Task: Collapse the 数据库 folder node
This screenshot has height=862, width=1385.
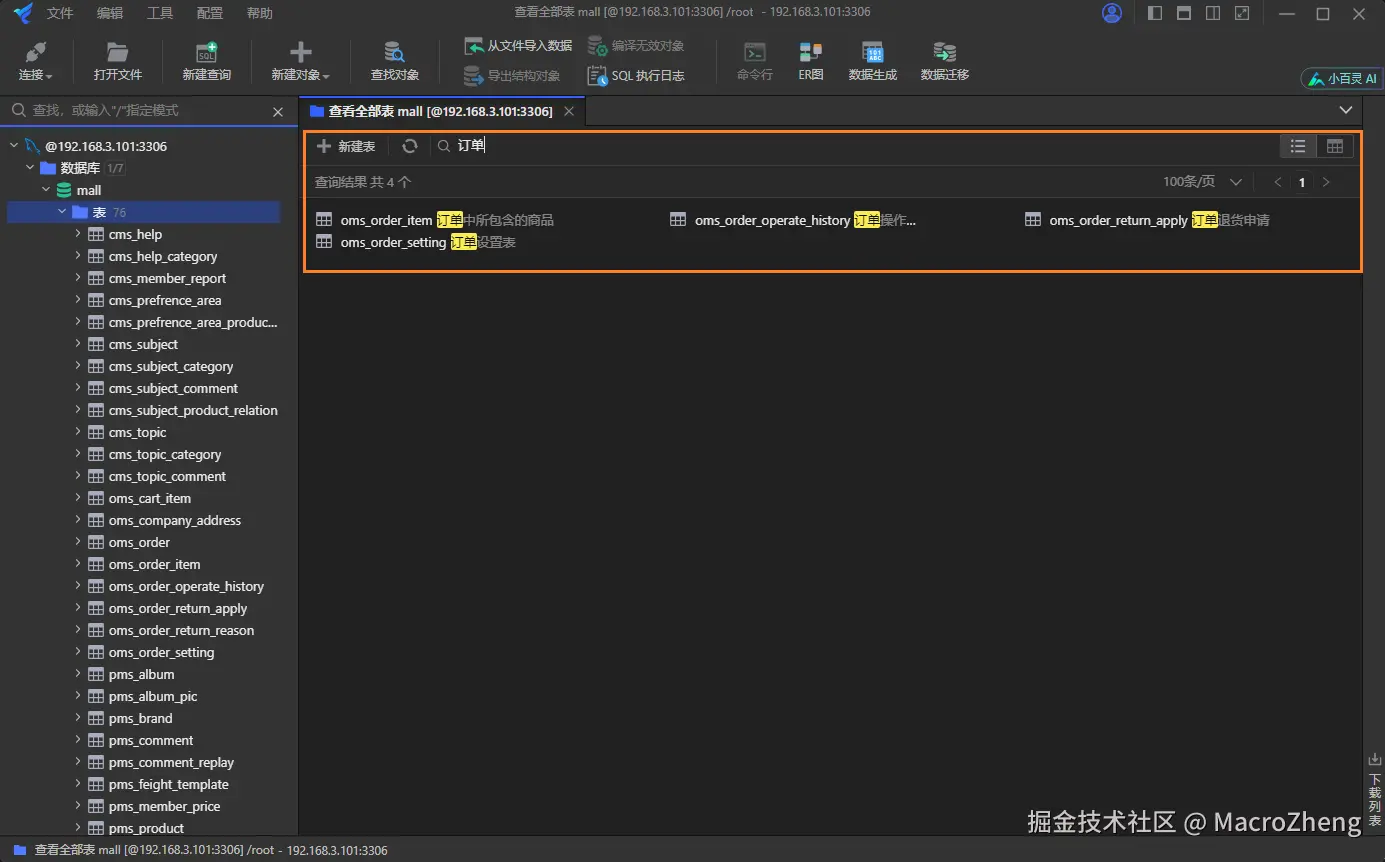Action: [x=30, y=168]
